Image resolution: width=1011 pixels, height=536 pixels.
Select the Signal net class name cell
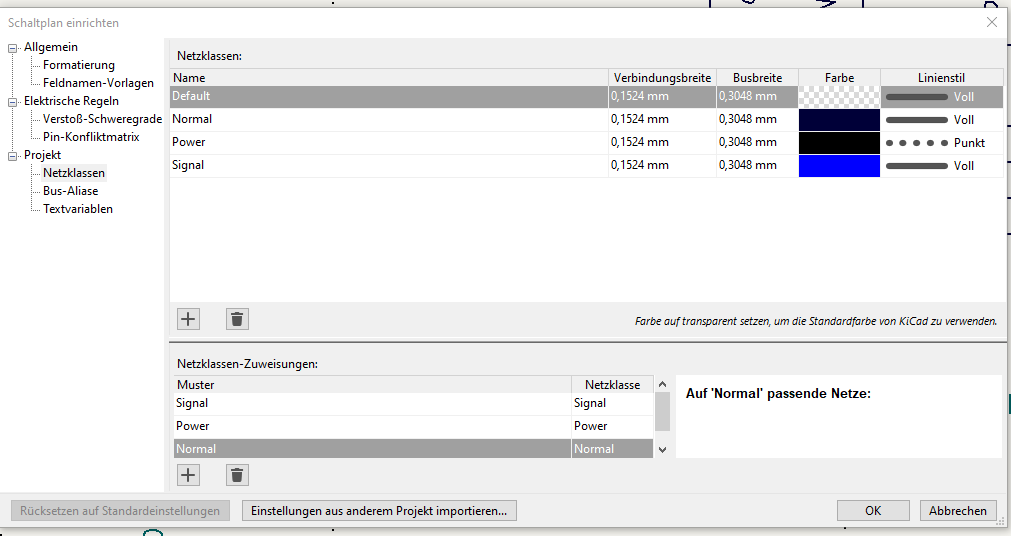pos(389,166)
